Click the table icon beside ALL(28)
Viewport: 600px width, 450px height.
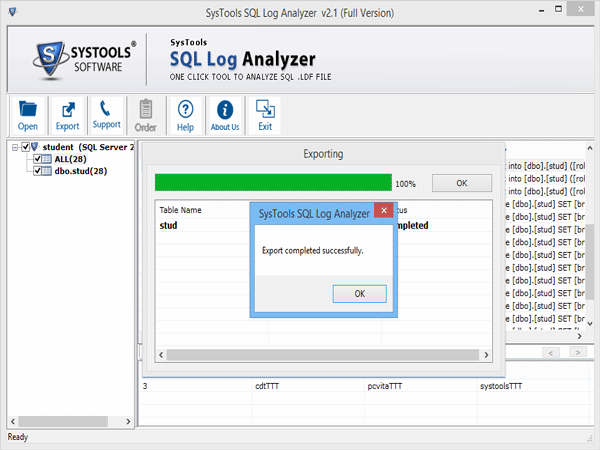tap(46, 159)
